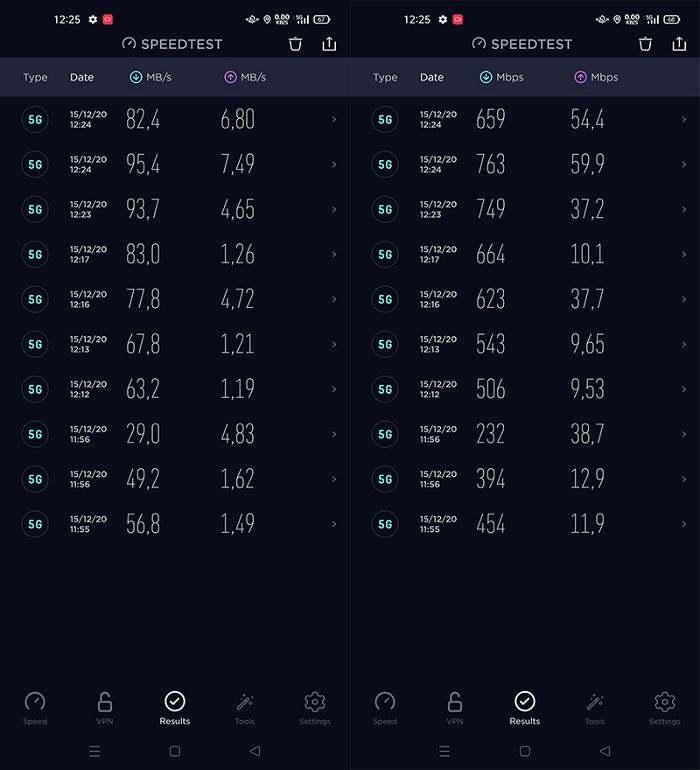Image resolution: width=700 pixels, height=770 pixels.
Task: Sort by Type header in the left screen
Action: point(35,77)
